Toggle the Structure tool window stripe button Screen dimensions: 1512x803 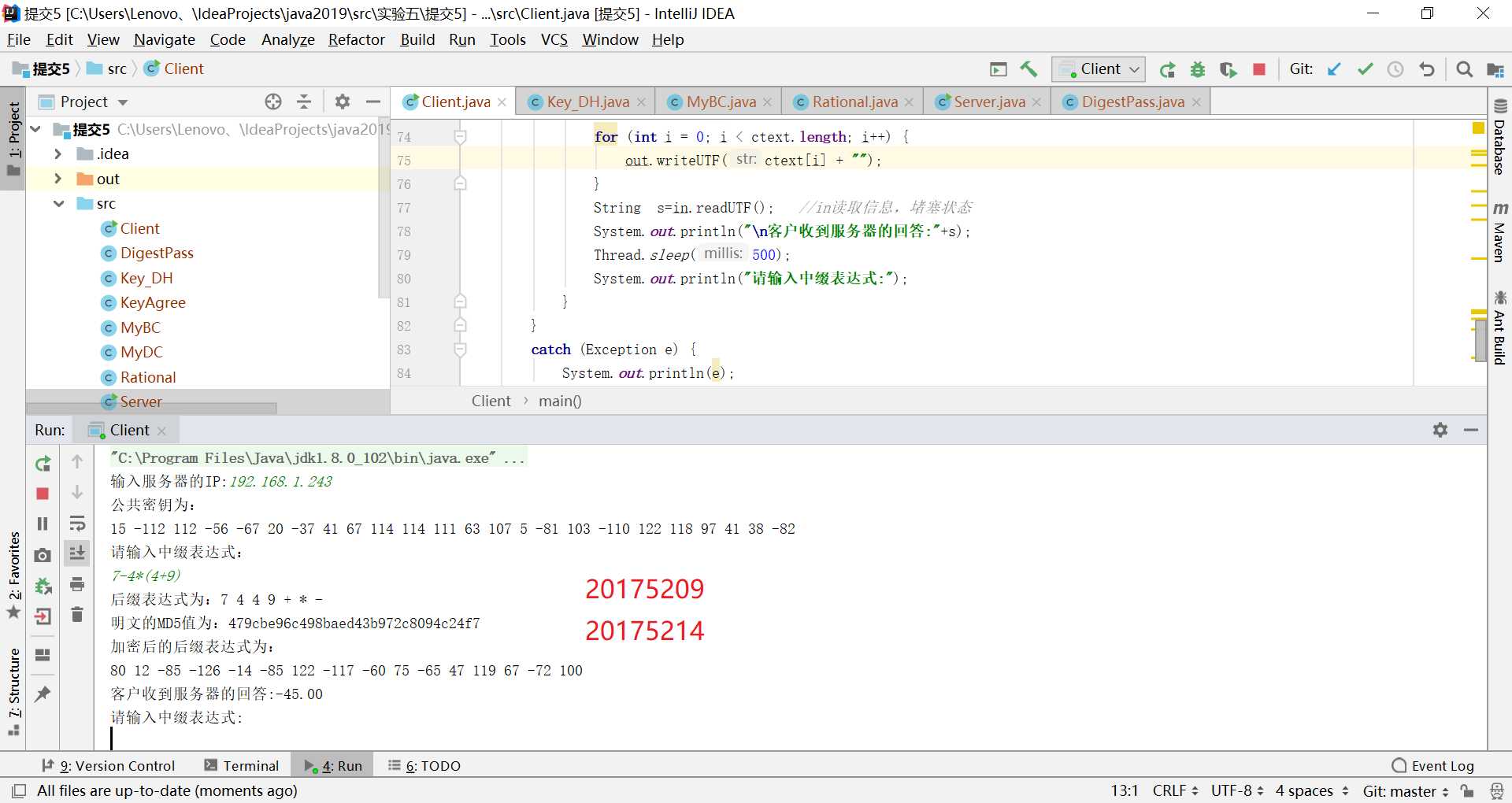coord(13,691)
